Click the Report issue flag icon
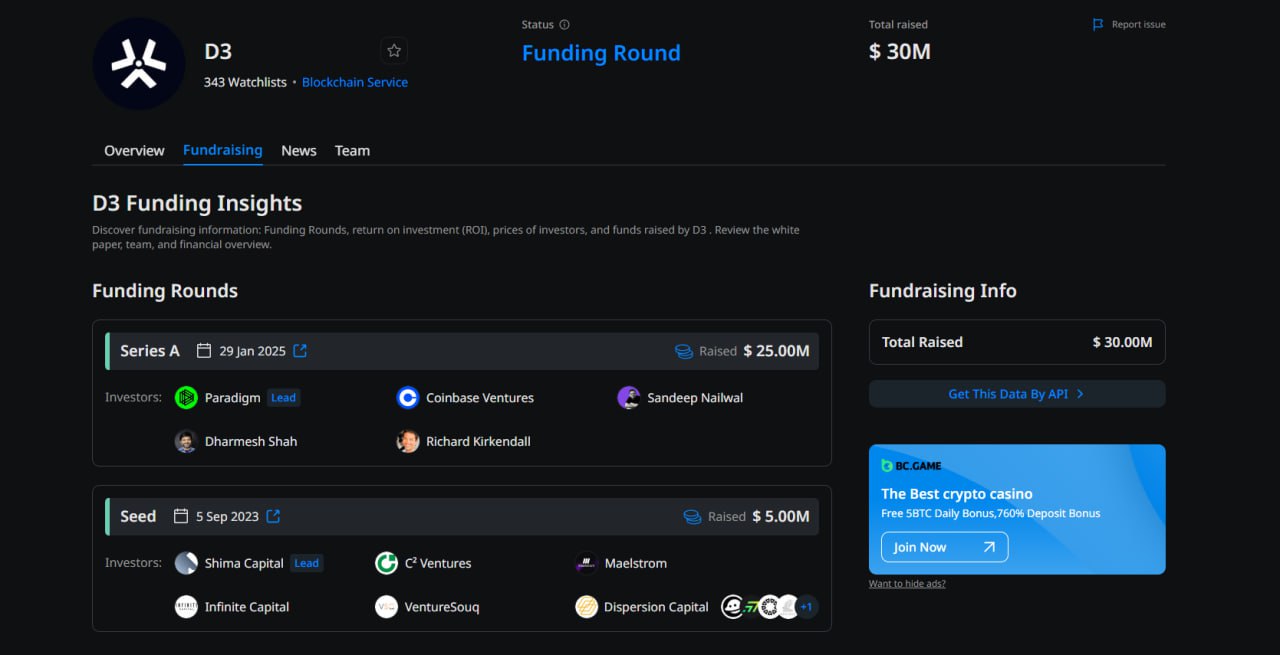The width and height of the screenshot is (1280, 655). point(1098,25)
